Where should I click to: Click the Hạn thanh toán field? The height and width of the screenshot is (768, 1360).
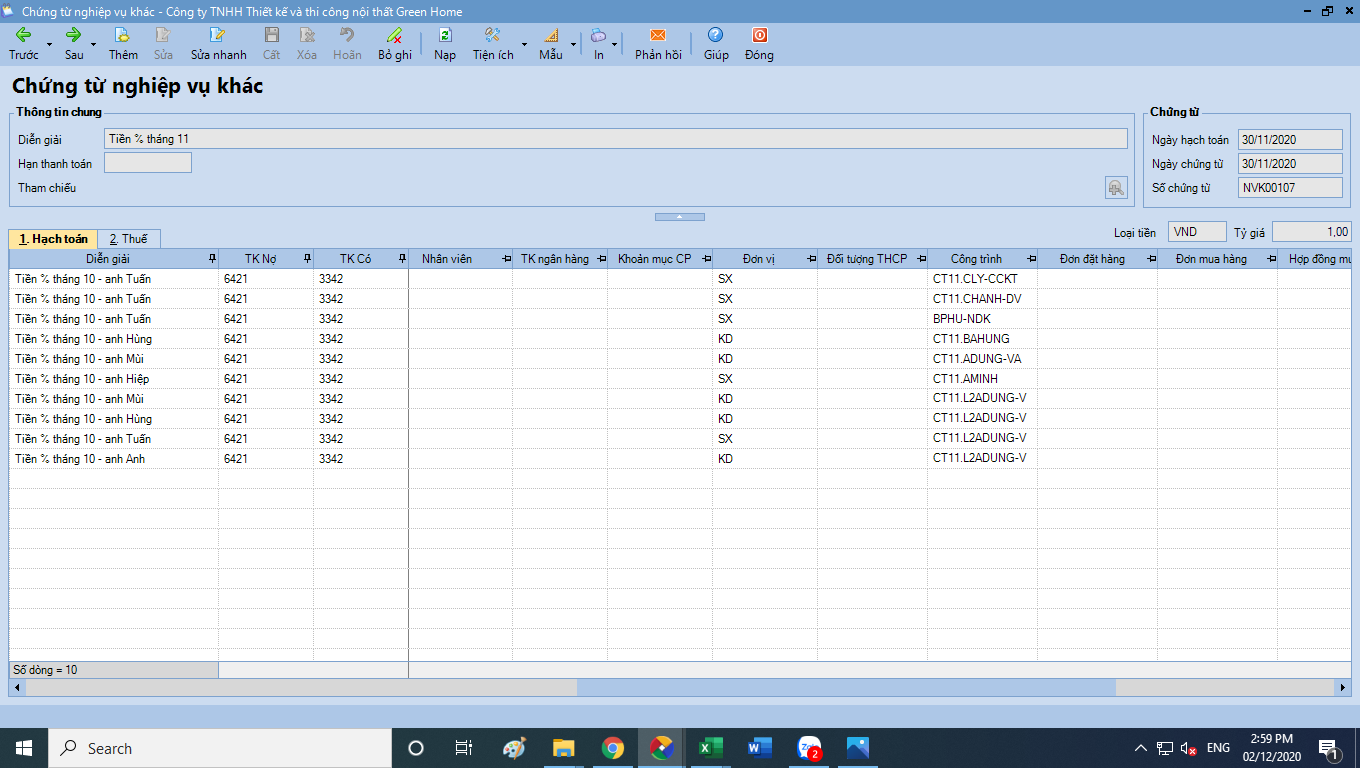pos(147,163)
